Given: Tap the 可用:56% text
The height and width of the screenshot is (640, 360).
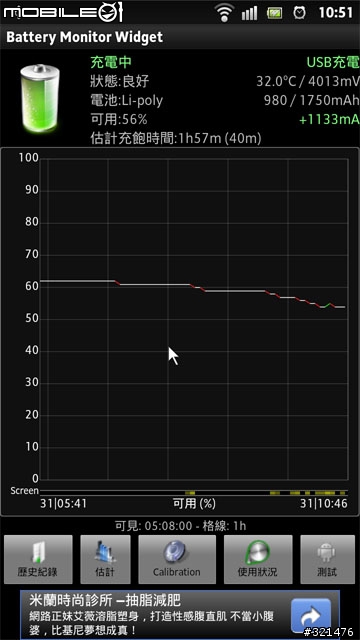Looking at the screenshot, I should coord(118,120).
